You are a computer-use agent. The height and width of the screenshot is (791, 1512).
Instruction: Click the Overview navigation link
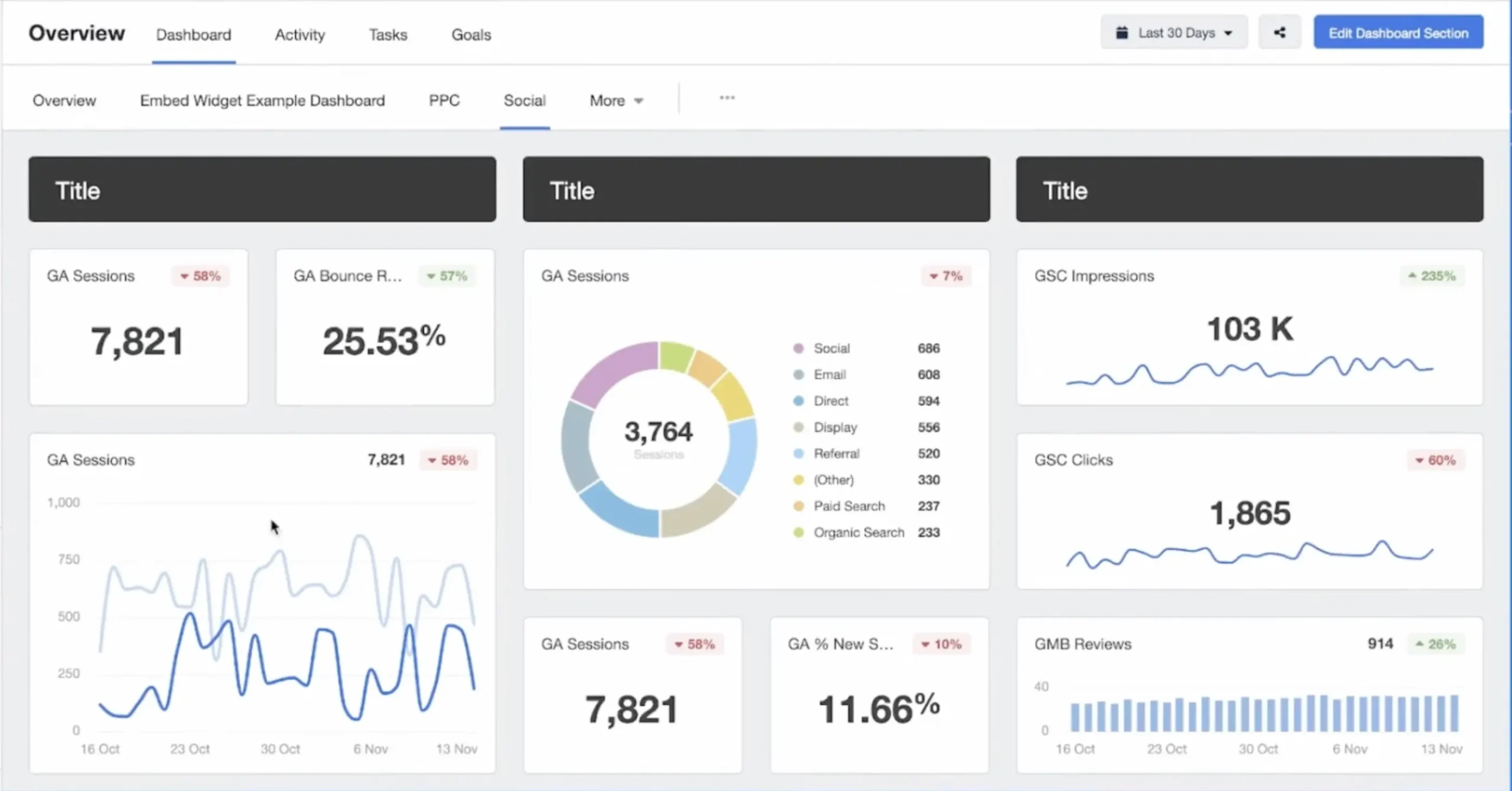click(x=64, y=100)
